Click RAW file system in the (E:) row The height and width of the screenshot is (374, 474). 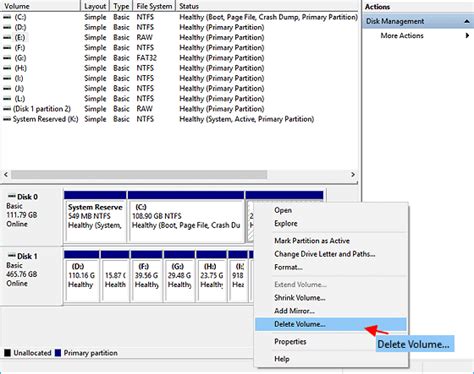pyautogui.click(x=144, y=37)
